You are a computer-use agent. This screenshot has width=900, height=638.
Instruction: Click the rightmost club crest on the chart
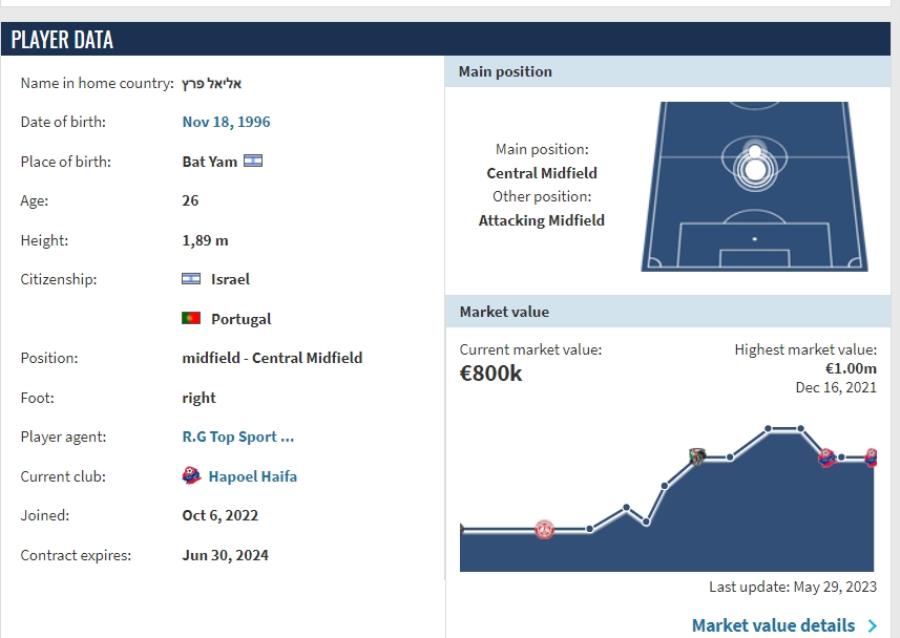point(872,458)
